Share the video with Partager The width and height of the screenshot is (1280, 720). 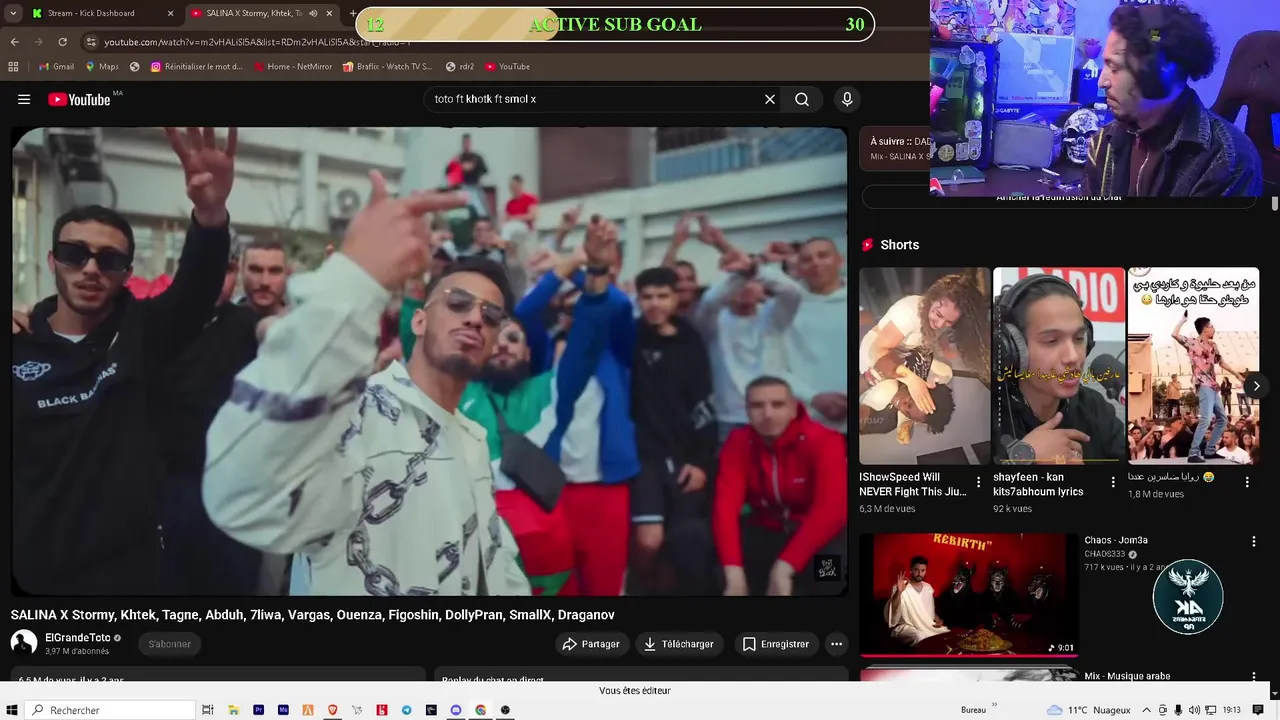(x=591, y=644)
